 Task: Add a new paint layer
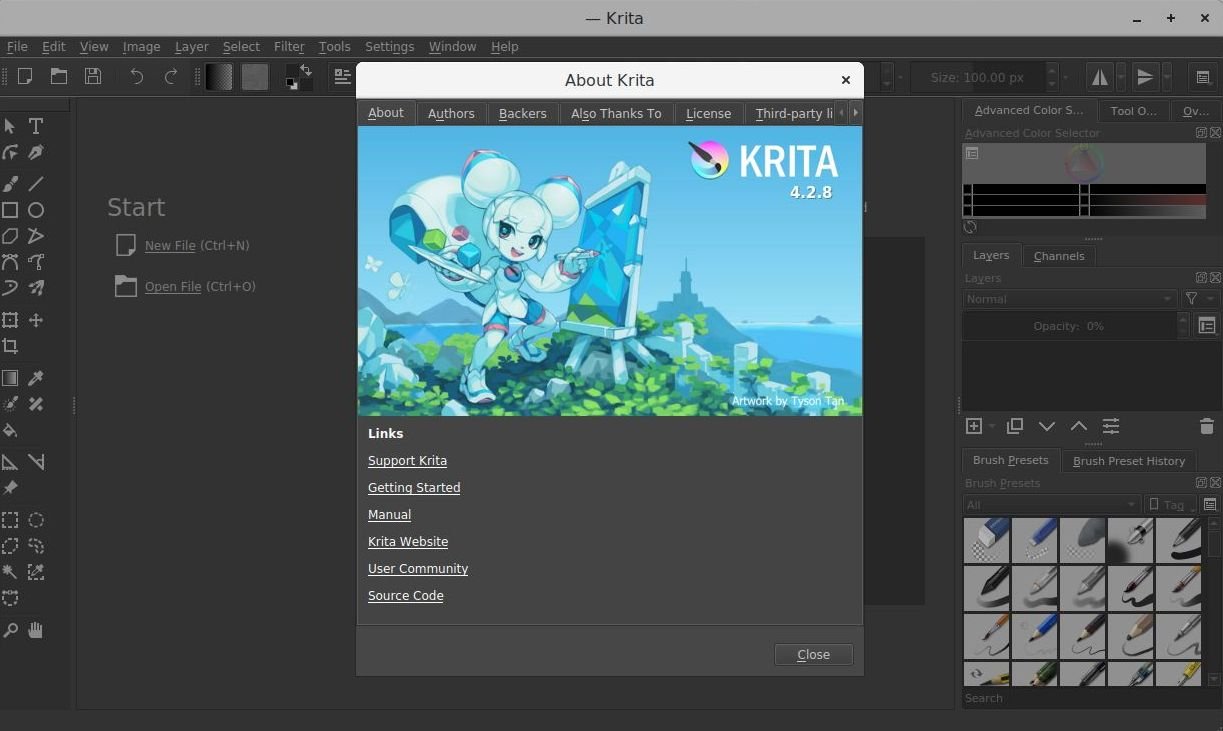tap(973, 426)
